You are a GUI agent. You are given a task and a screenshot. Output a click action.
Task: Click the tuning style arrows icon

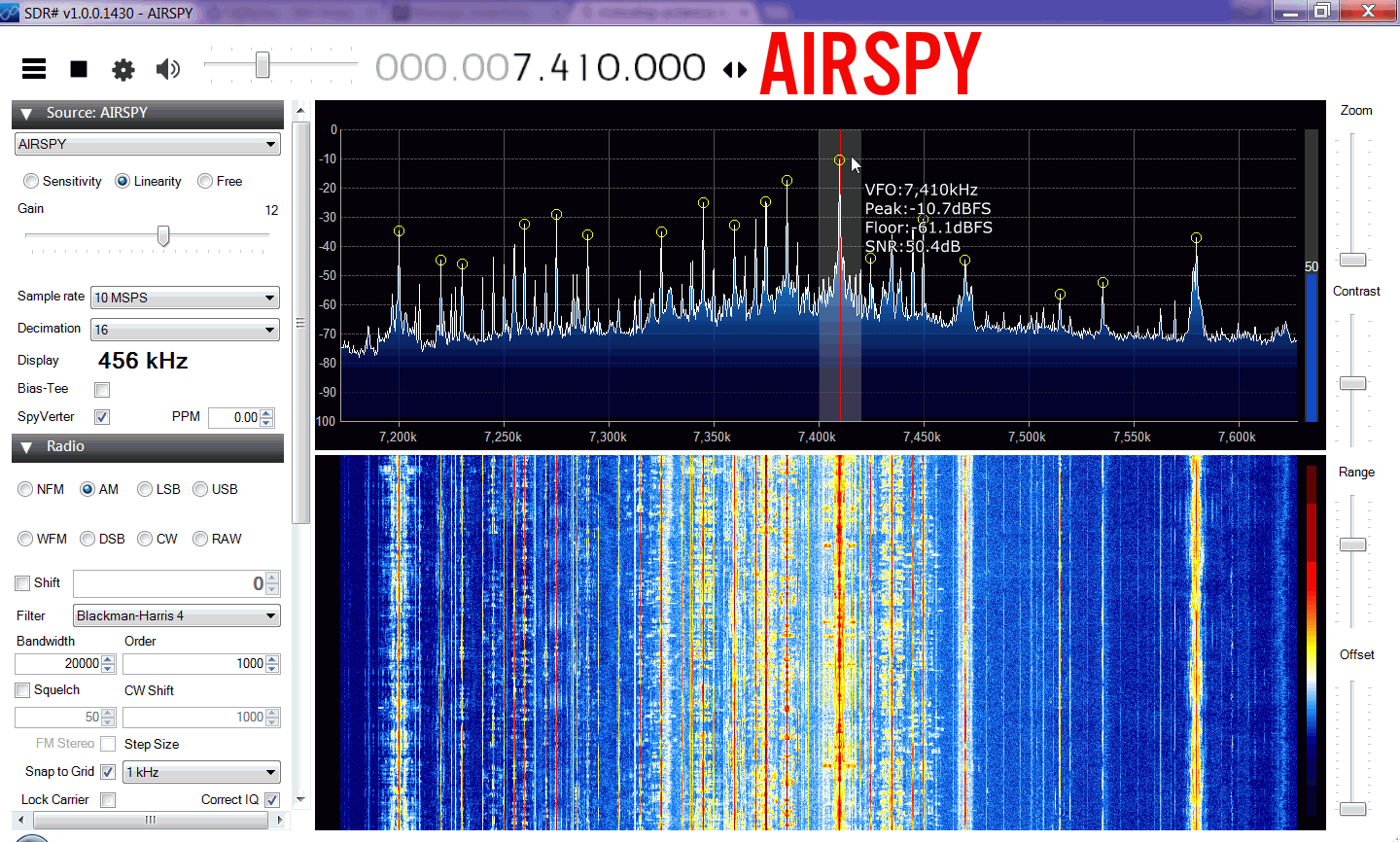tap(735, 70)
